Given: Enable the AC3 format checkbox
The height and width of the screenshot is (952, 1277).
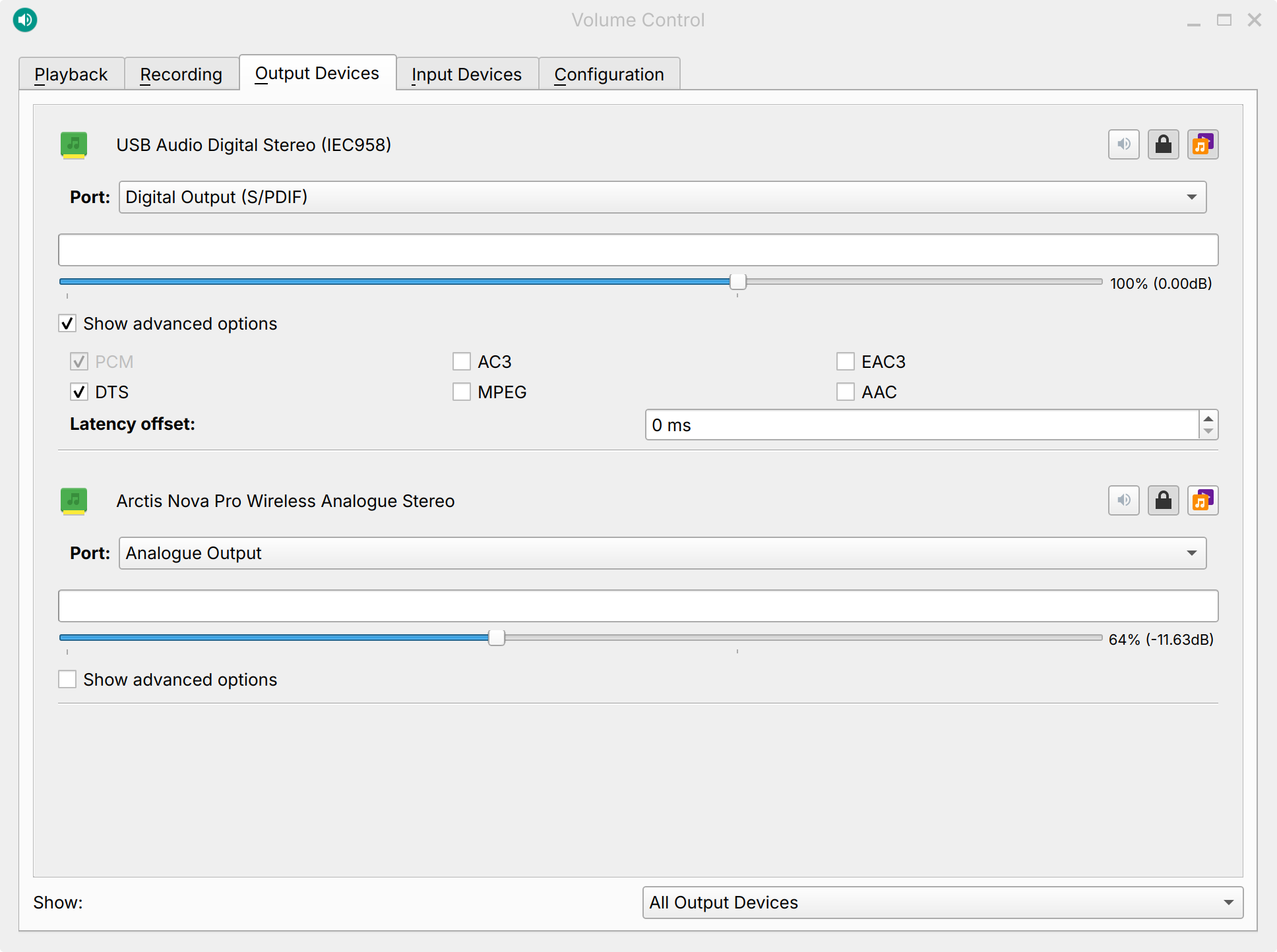Looking at the screenshot, I should pyautogui.click(x=462, y=362).
